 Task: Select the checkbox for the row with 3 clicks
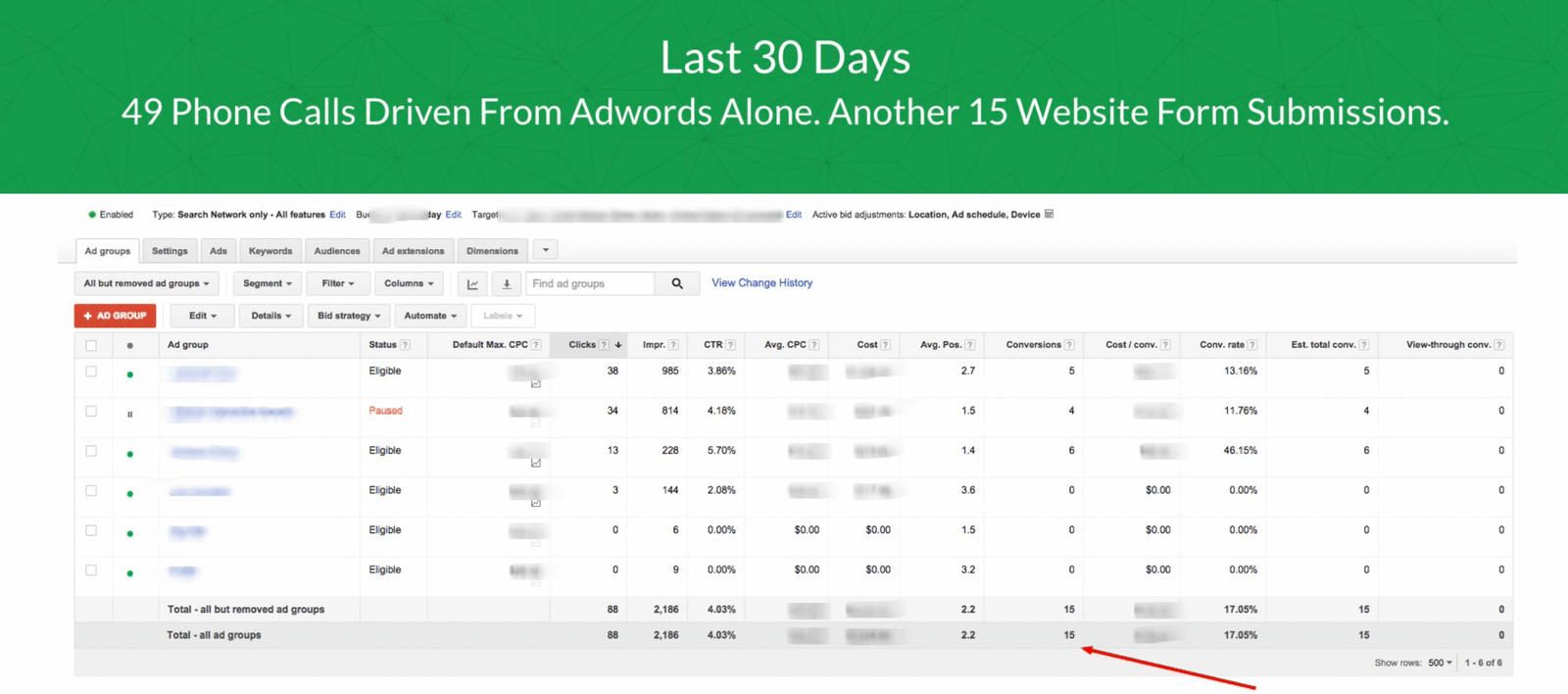(91, 491)
